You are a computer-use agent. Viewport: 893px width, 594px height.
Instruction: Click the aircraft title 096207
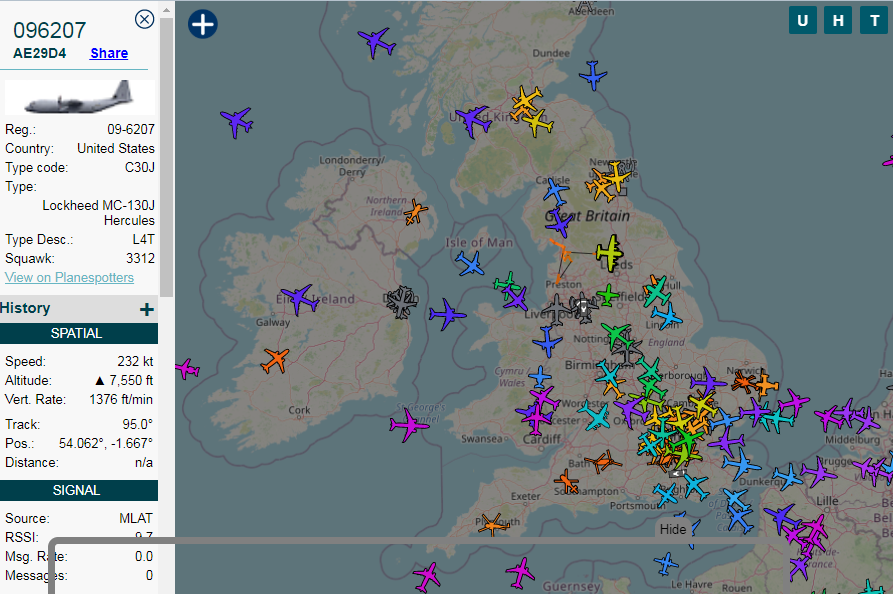(50, 30)
